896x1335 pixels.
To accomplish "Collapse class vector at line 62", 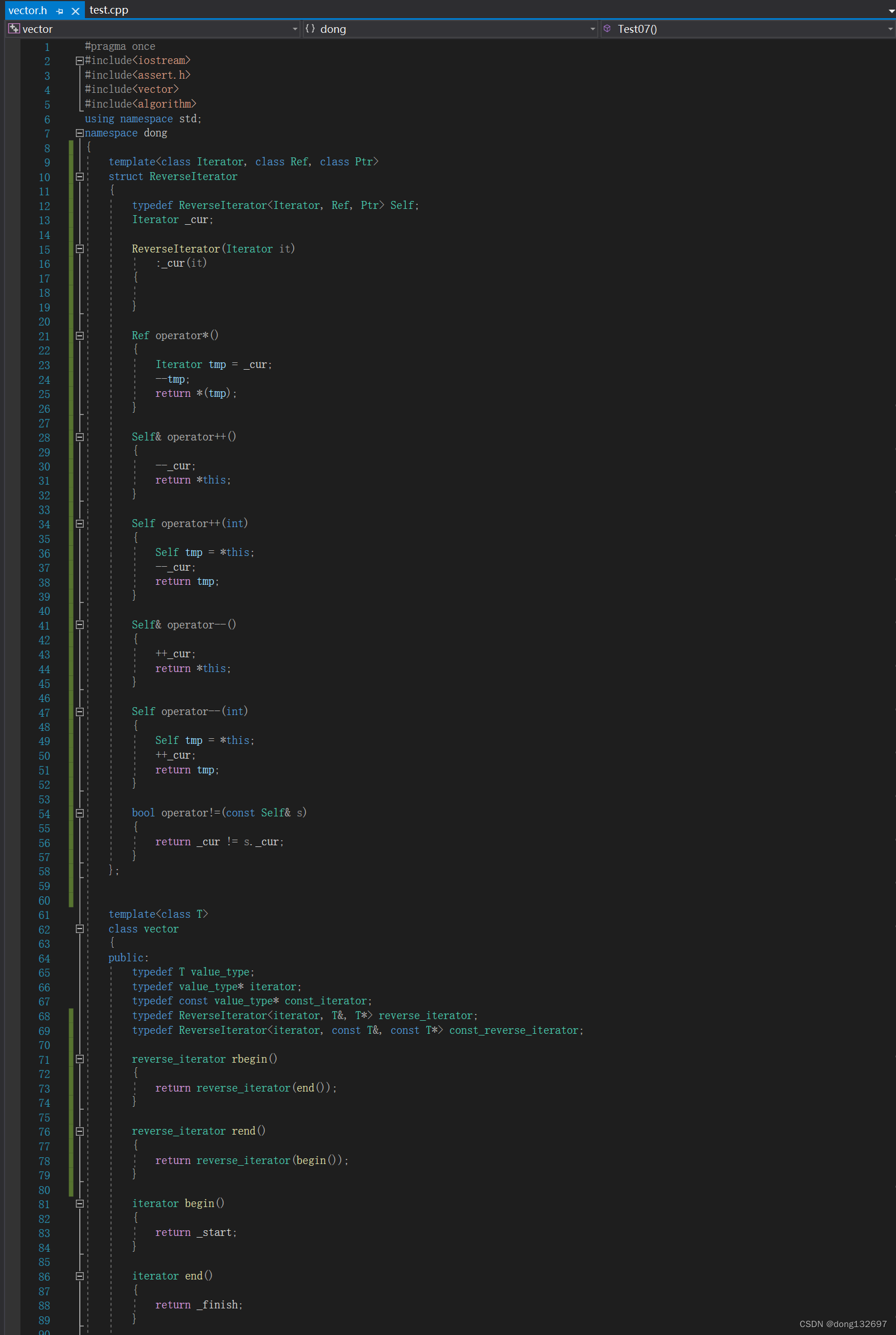I will click(x=80, y=929).
